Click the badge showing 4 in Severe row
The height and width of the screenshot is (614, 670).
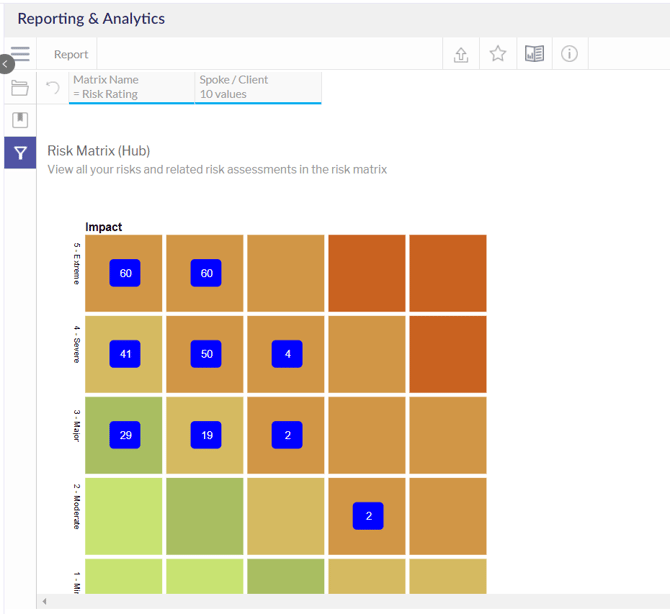[287, 354]
